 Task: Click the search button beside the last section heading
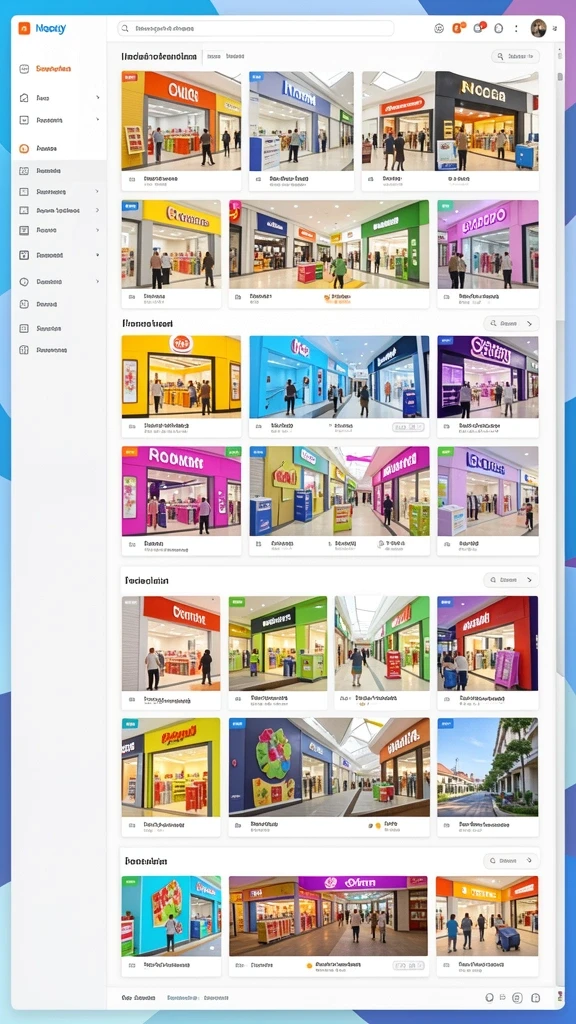(511, 861)
